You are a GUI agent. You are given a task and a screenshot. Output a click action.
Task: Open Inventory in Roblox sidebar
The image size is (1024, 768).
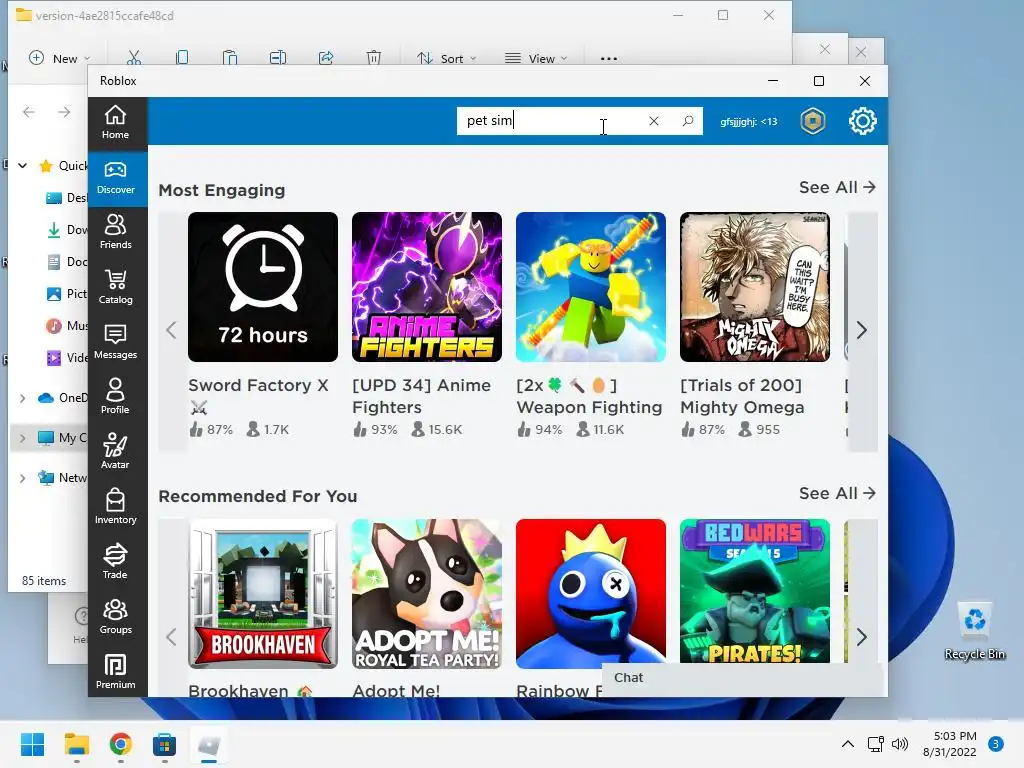[x=116, y=507]
